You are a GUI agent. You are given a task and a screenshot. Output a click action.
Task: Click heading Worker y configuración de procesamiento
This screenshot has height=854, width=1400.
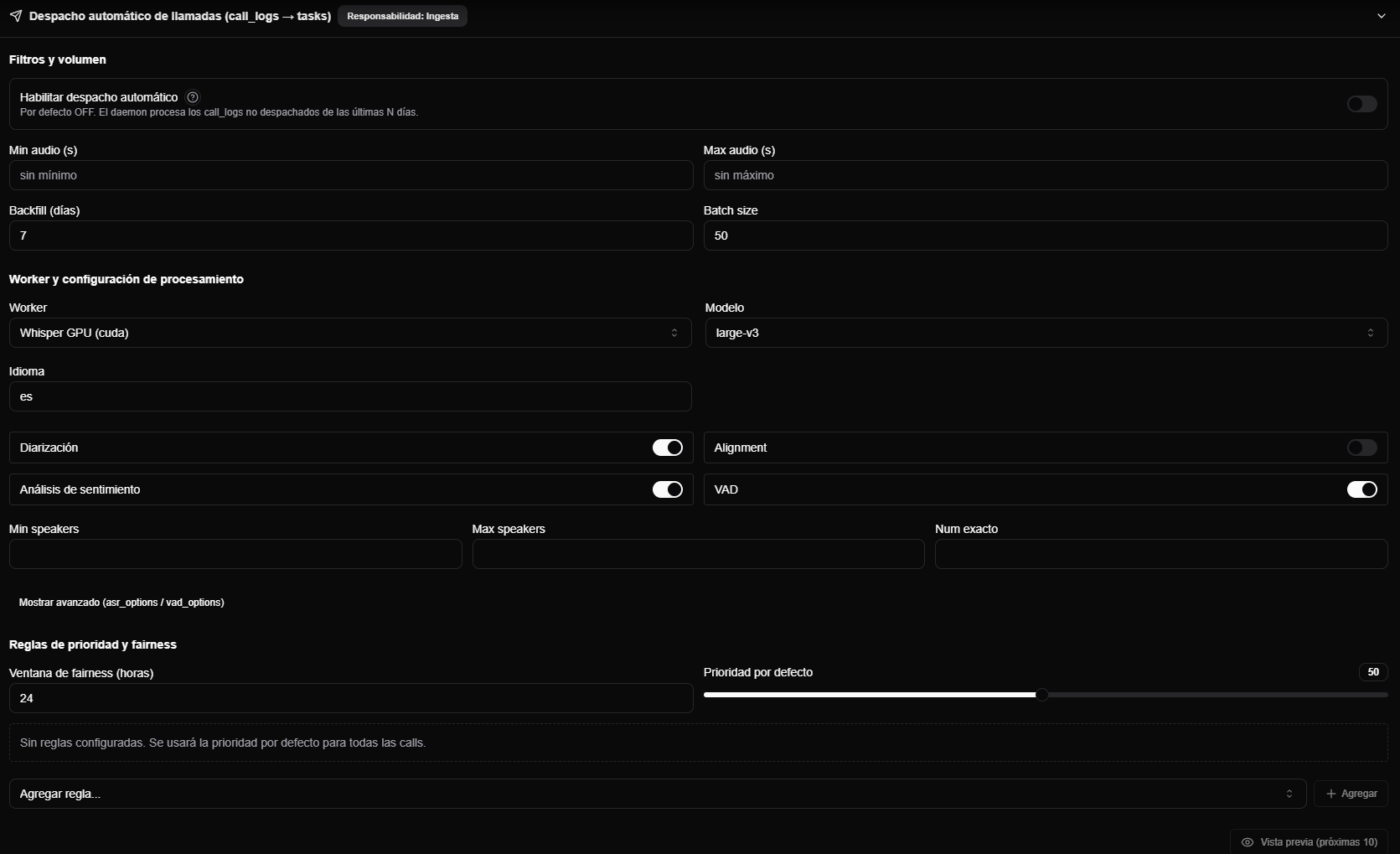tap(127, 279)
